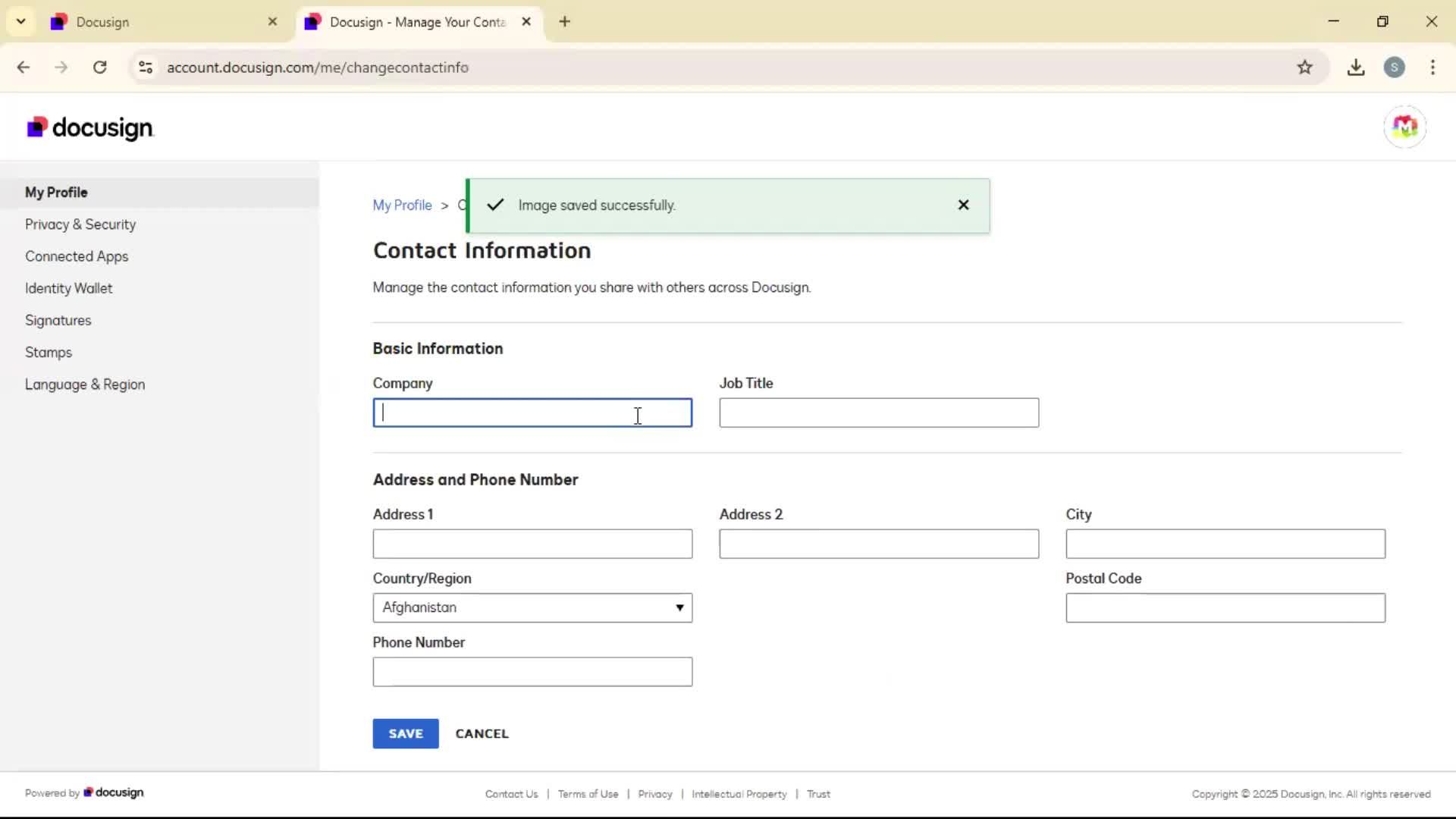This screenshot has width=1456, height=819.
Task: Click the Address 1 field
Action: [532, 544]
